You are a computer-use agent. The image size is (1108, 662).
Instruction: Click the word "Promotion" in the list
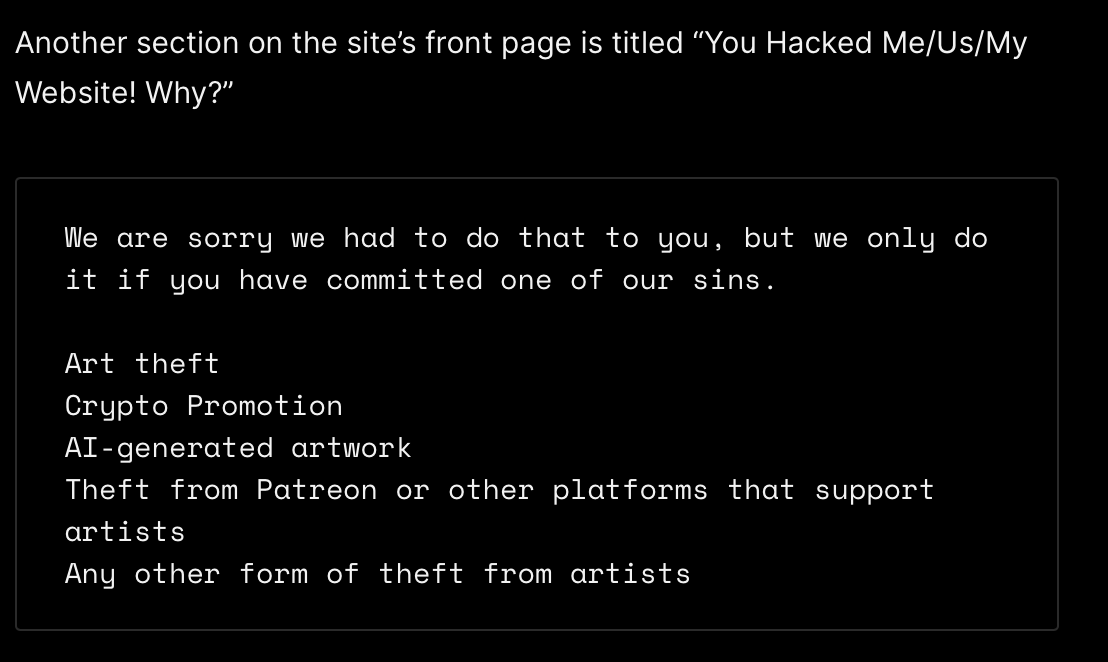pyautogui.click(x=265, y=406)
